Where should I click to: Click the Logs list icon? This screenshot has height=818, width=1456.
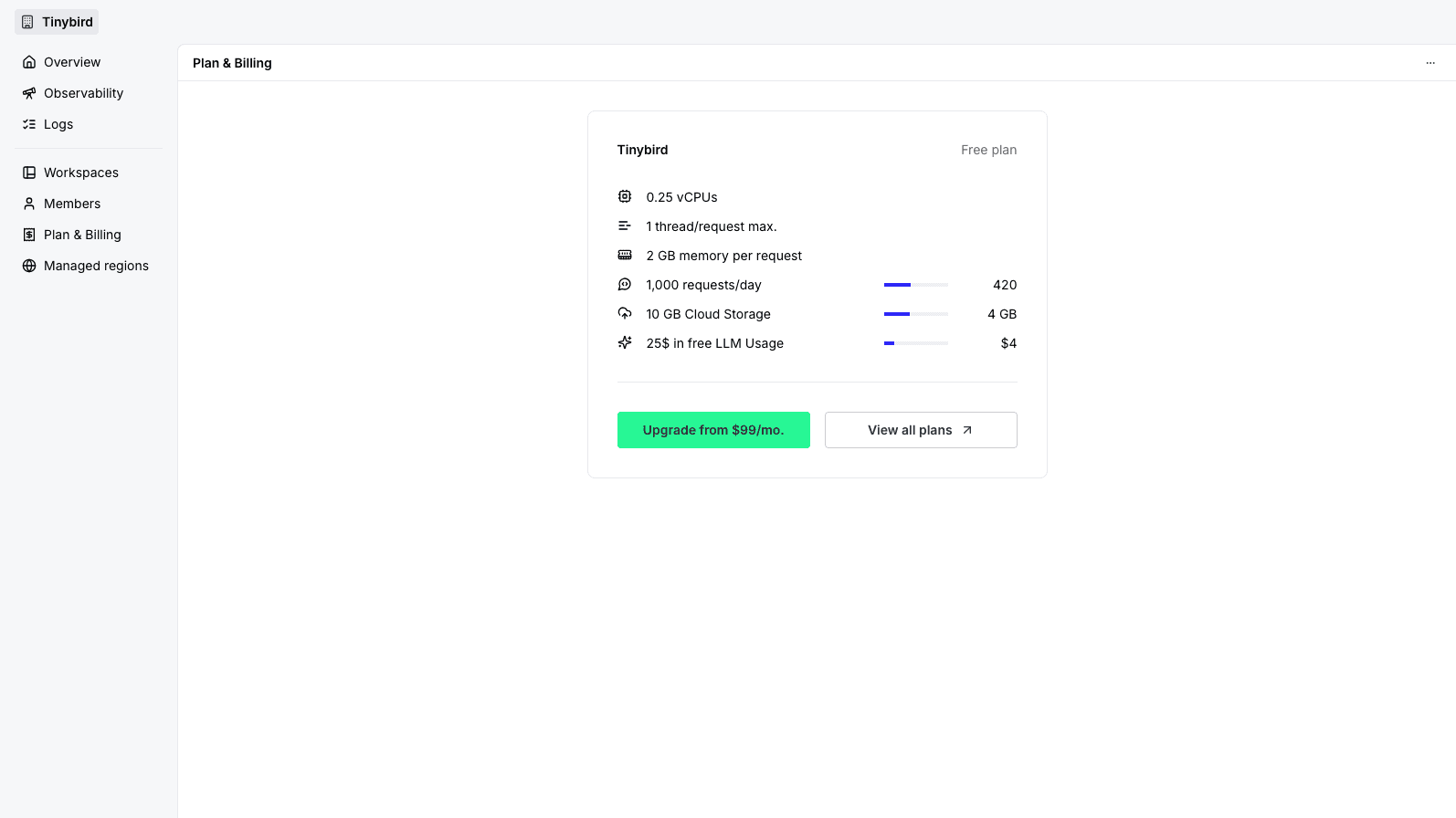tap(29, 124)
